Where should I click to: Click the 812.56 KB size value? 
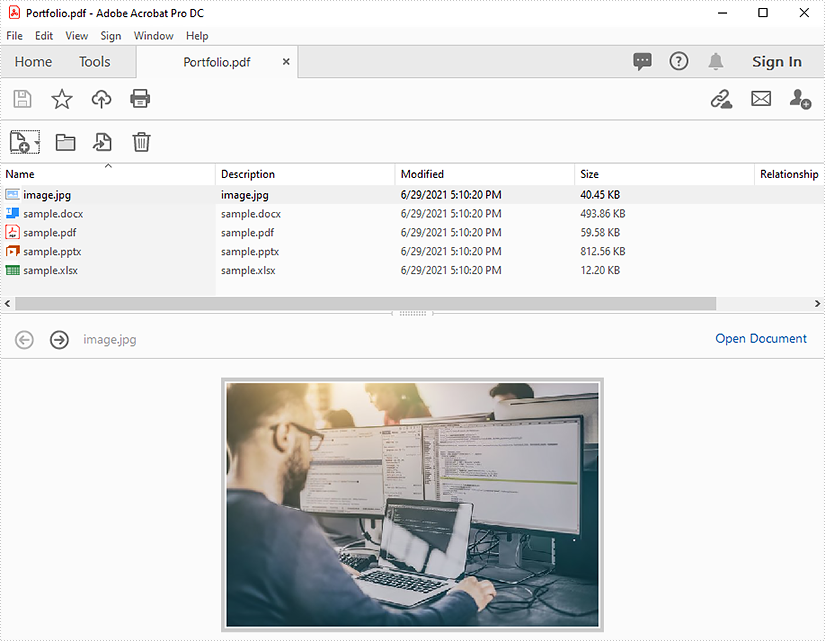pyautogui.click(x=603, y=252)
